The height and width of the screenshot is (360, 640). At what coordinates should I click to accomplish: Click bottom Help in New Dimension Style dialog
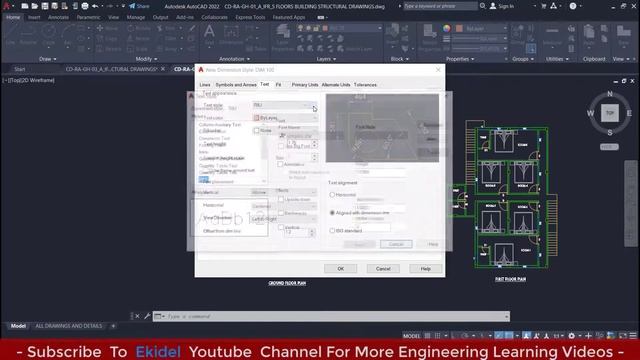pos(425,269)
